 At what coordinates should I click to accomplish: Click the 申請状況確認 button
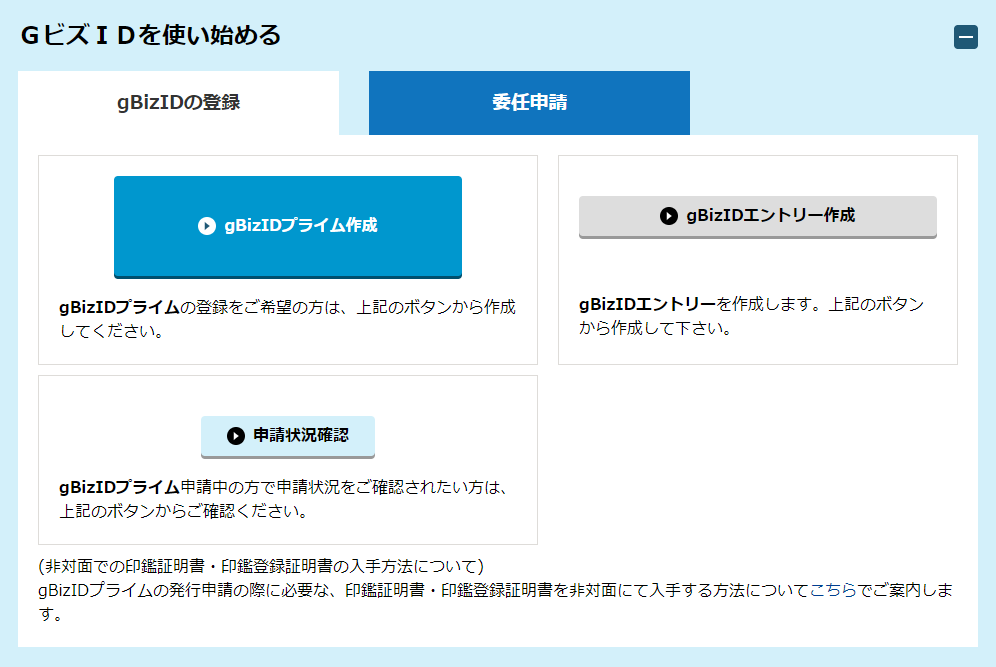point(288,436)
